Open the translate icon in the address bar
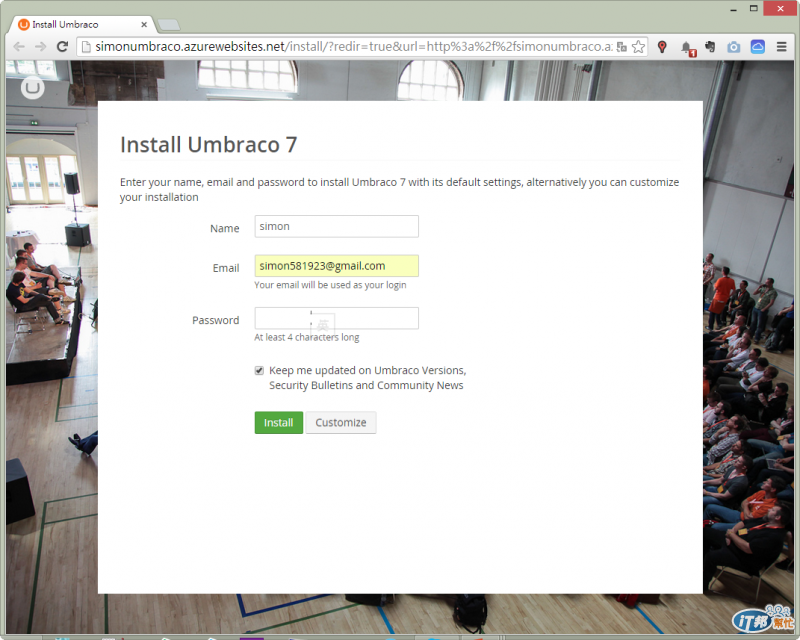Screen dimensions: 800x640 tap(621, 47)
